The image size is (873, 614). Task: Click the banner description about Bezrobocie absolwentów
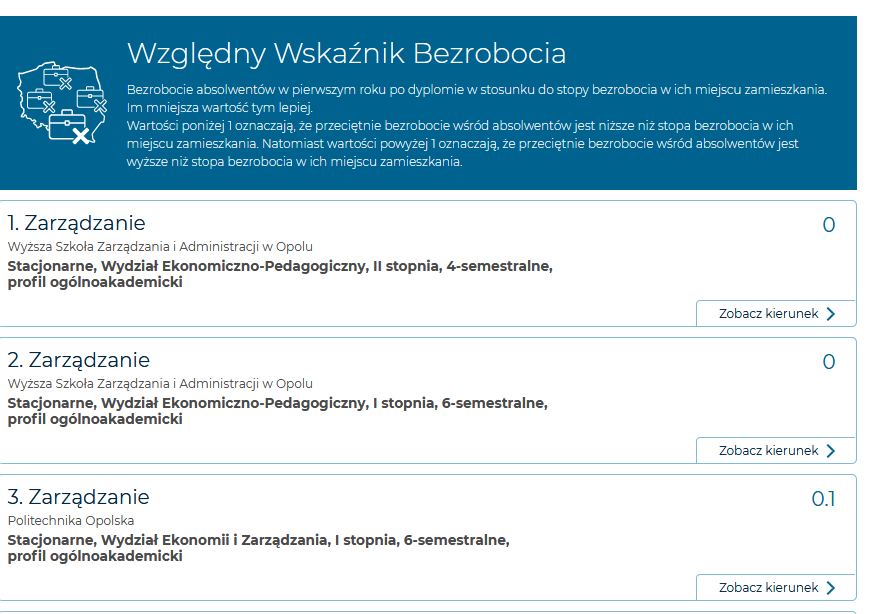click(x=477, y=125)
